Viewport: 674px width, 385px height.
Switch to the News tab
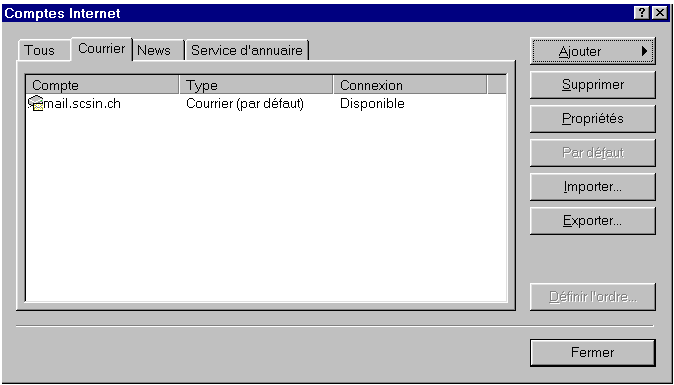158,50
